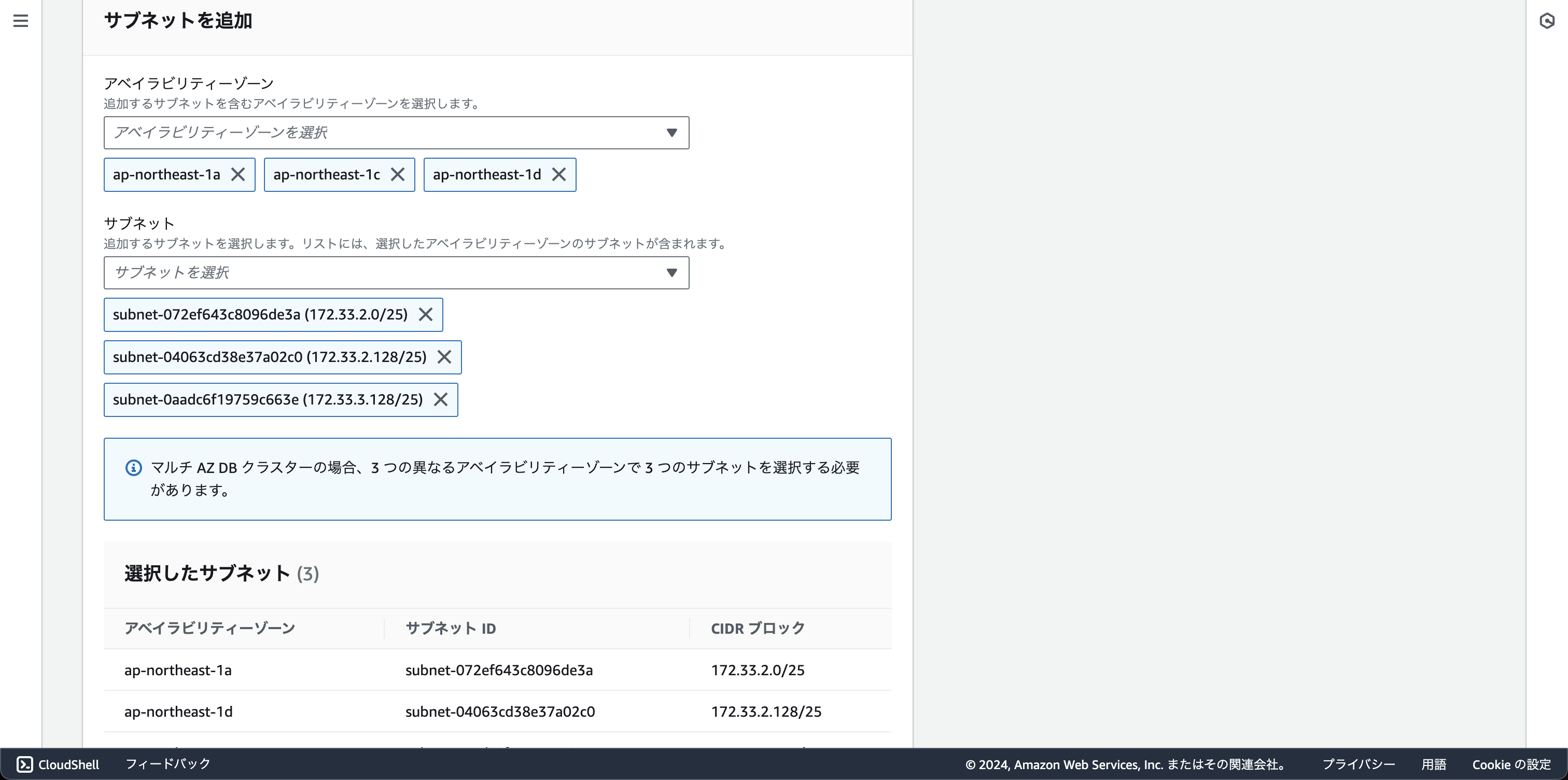
Task: Remove subnet-04063cd38e37a02c0 from the selection
Action: tap(445, 357)
